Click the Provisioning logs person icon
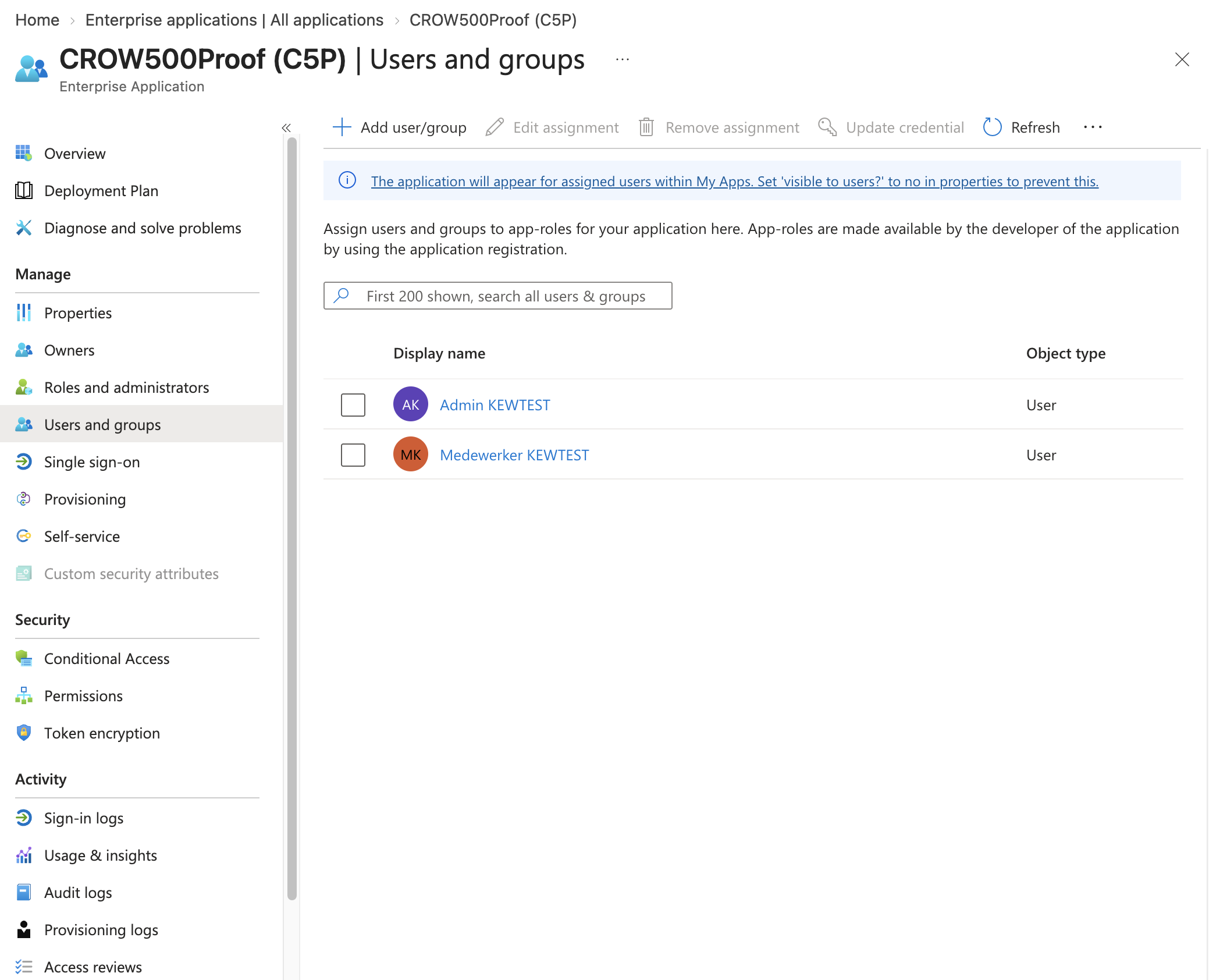 coord(24,929)
